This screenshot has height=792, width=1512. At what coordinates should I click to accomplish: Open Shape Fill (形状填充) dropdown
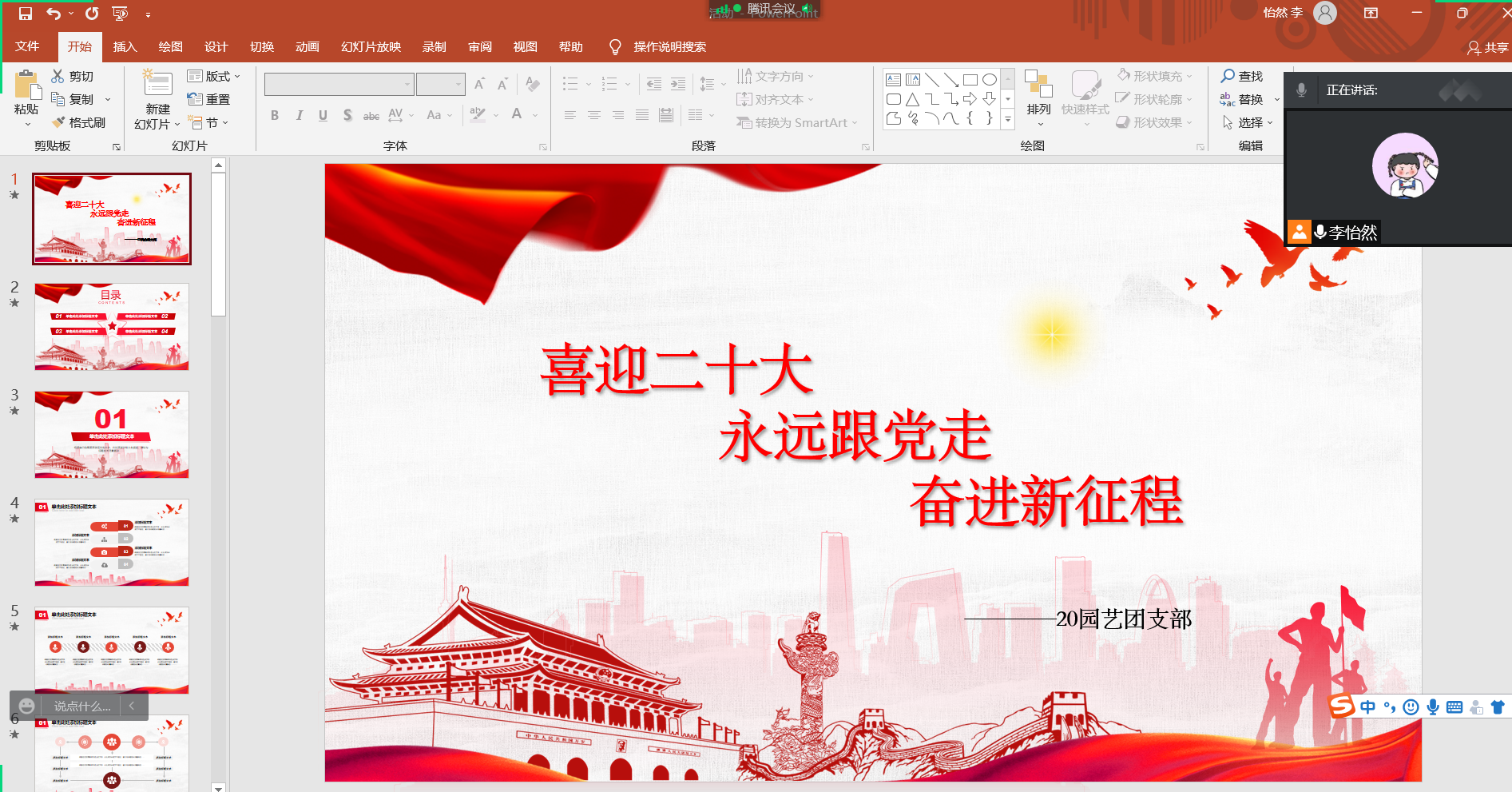pos(1155,76)
